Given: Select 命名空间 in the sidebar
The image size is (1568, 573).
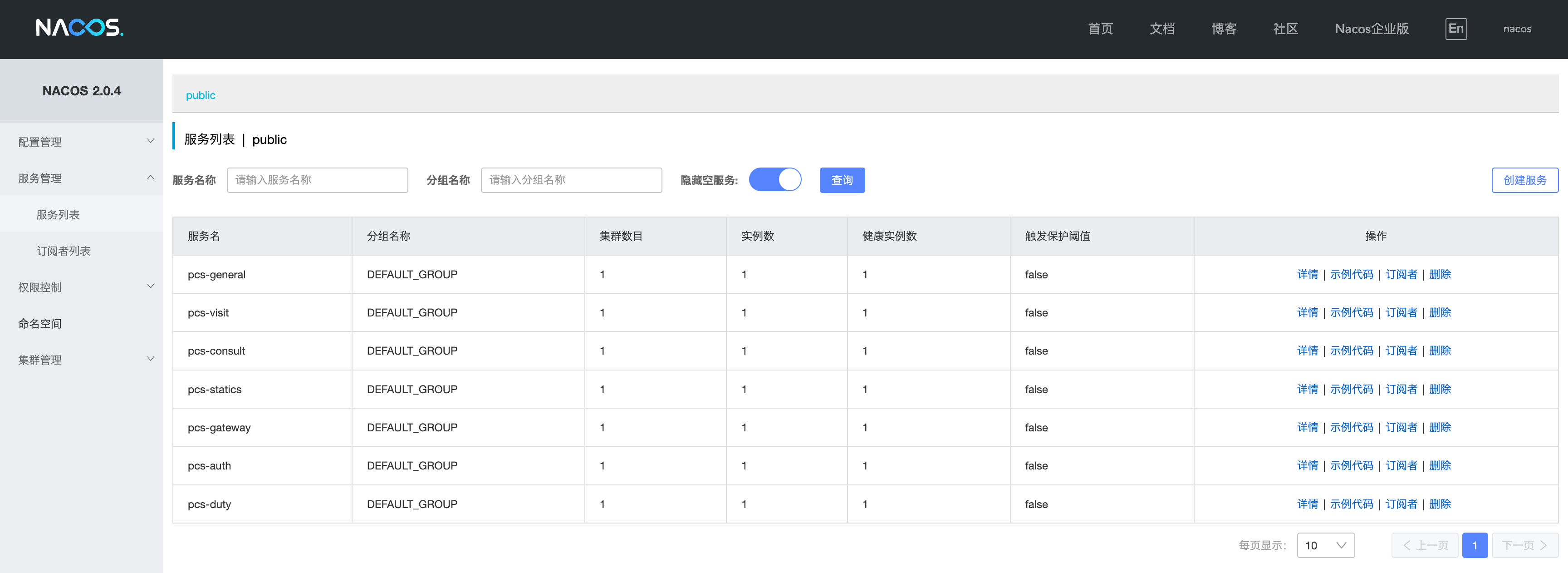Looking at the screenshot, I should [x=40, y=323].
